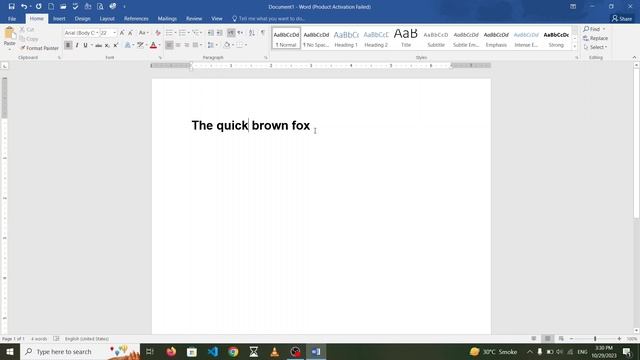Image resolution: width=640 pixels, height=360 pixels.
Task: Click the Redo/Repeat icon
Action: tap(38, 7)
